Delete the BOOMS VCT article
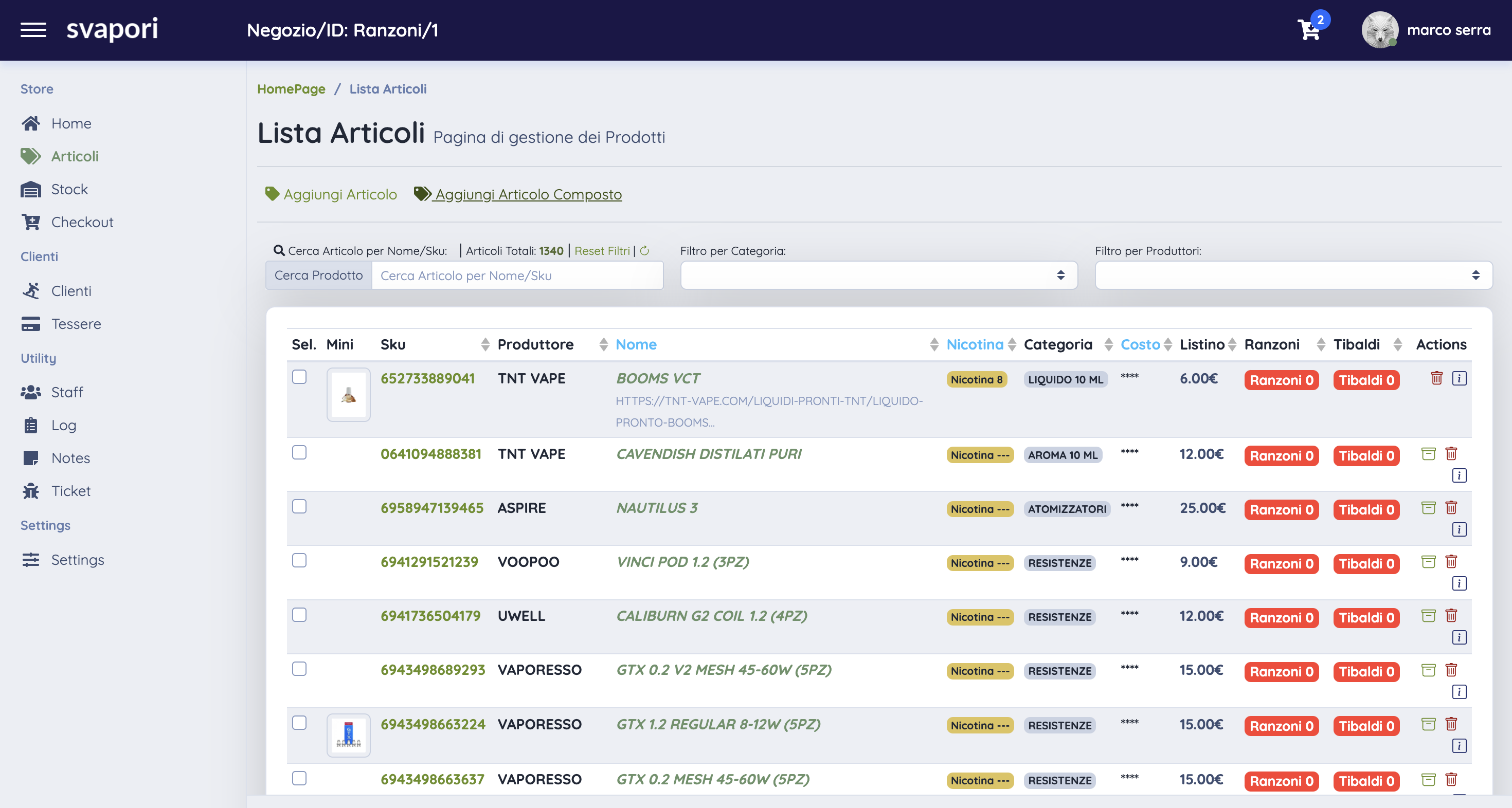The image size is (1512, 808). [x=1436, y=378]
